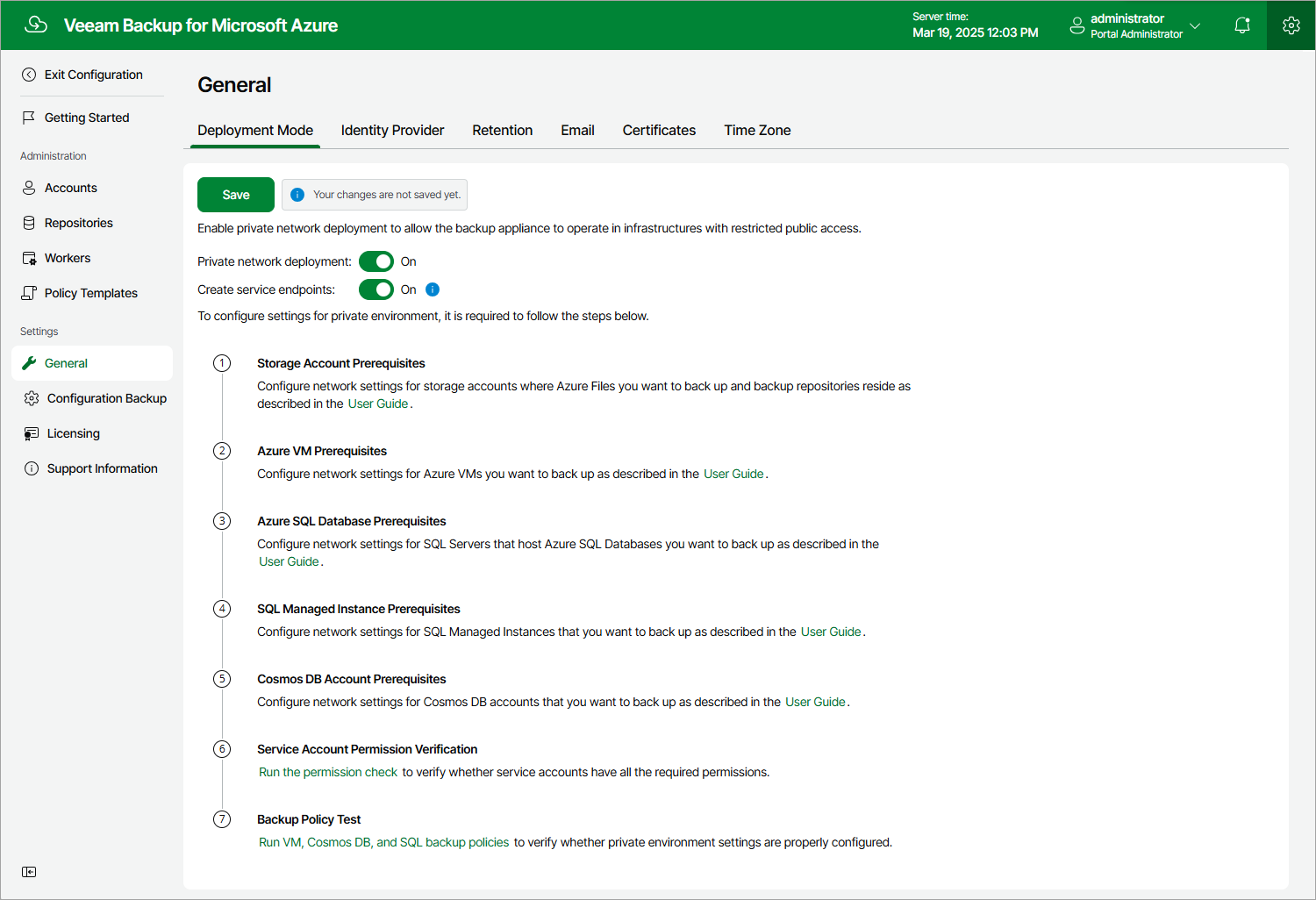Click Run VM, Cosmos DB, and SQL backup policies link
Image resolution: width=1316 pixels, height=900 pixels.
click(383, 842)
